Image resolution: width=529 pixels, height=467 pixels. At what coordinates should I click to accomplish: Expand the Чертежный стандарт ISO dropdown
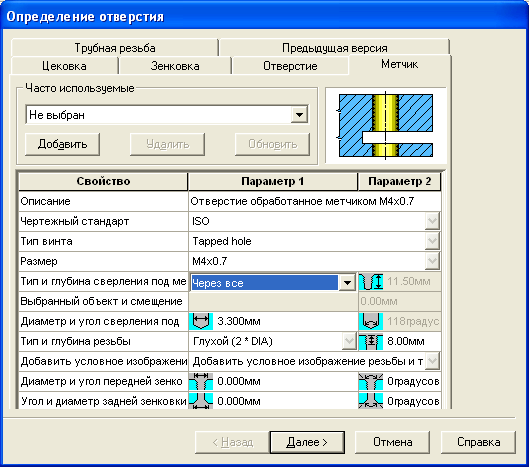coord(433,221)
